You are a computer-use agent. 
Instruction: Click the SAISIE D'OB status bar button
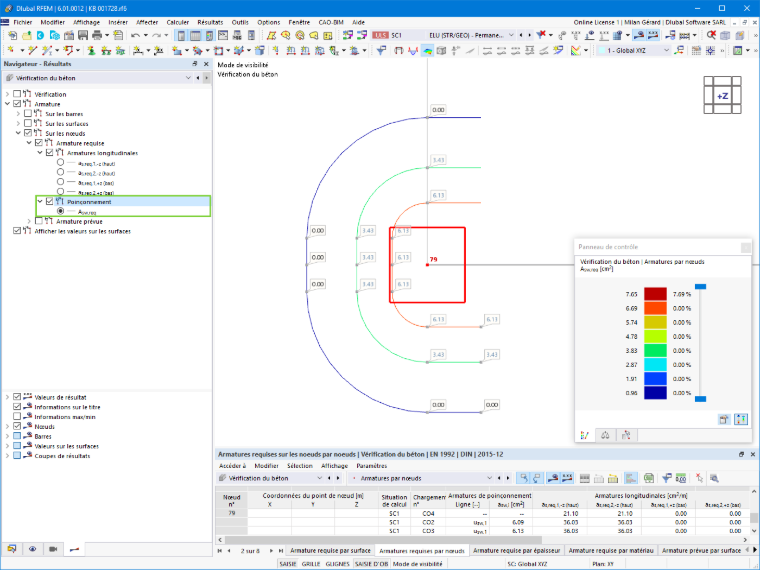(x=371, y=564)
